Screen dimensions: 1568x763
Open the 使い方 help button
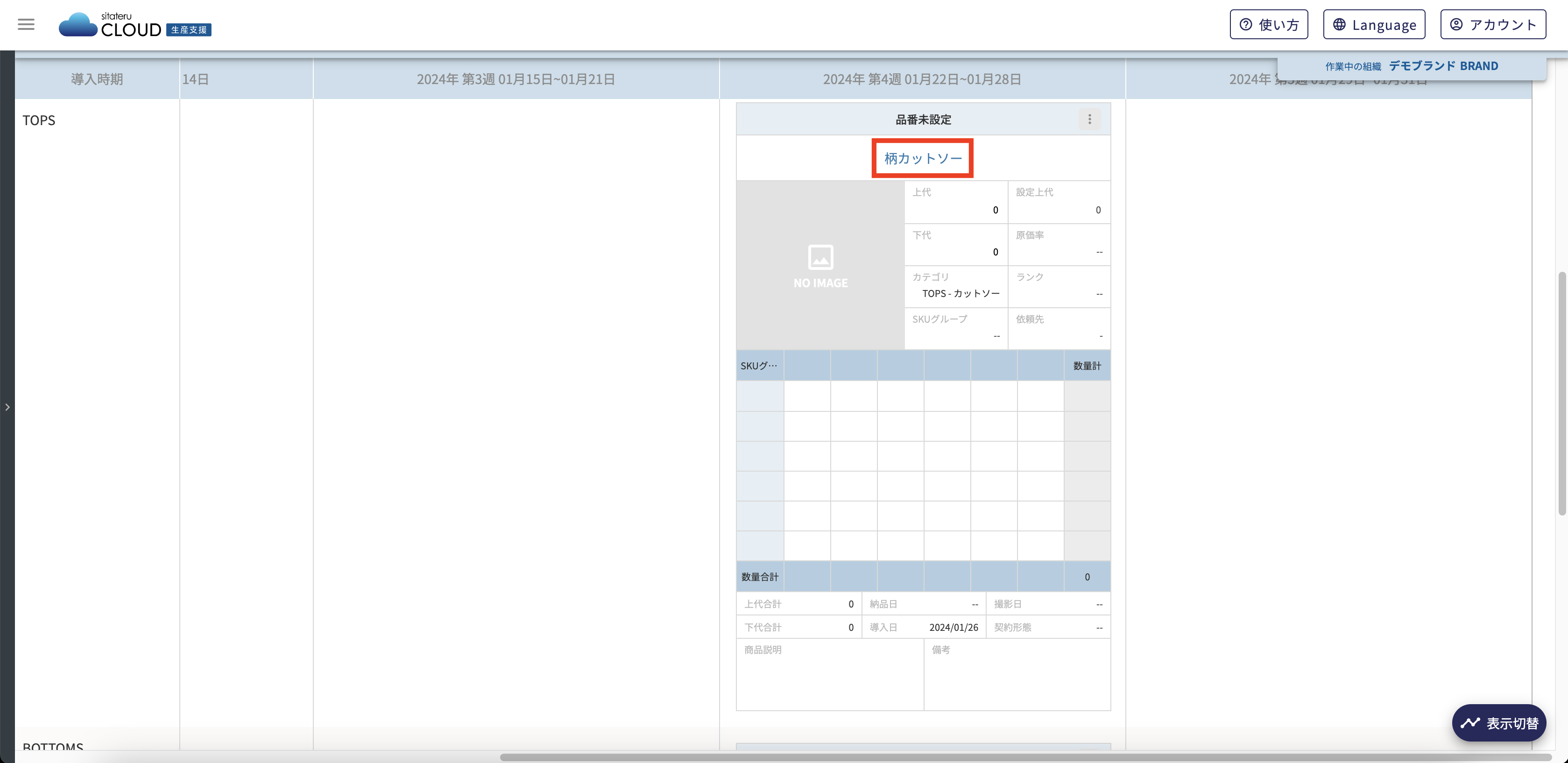click(1269, 24)
